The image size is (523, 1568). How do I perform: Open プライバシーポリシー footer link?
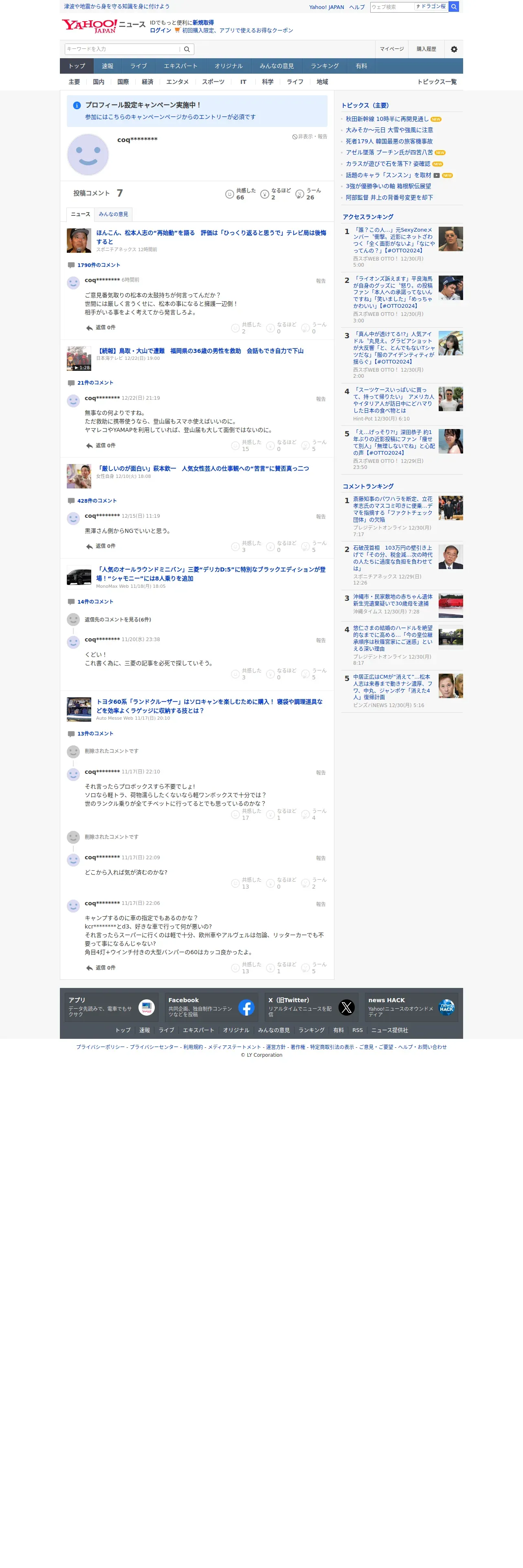click(x=101, y=1047)
